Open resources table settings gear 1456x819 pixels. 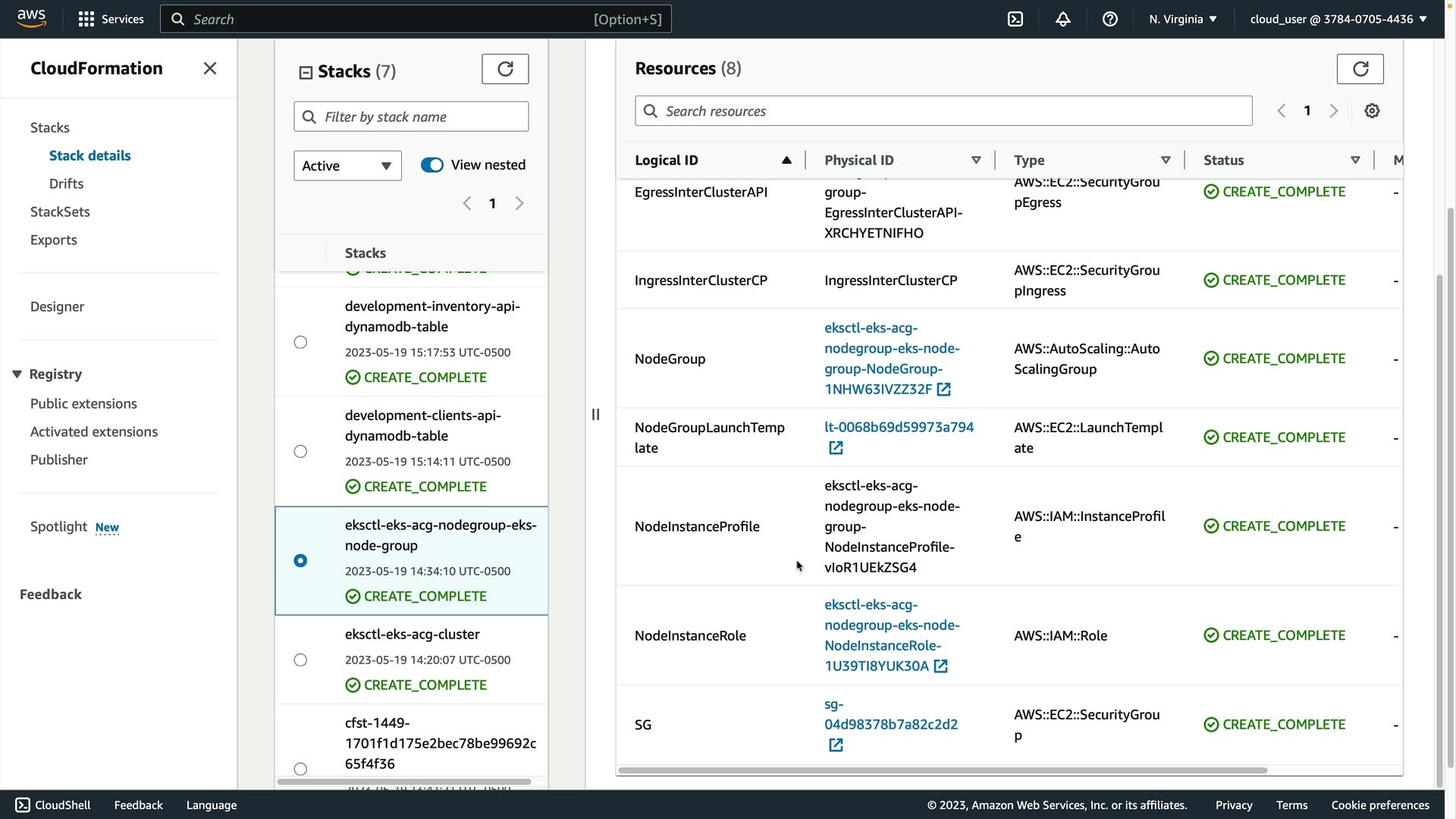pos(1372,111)
